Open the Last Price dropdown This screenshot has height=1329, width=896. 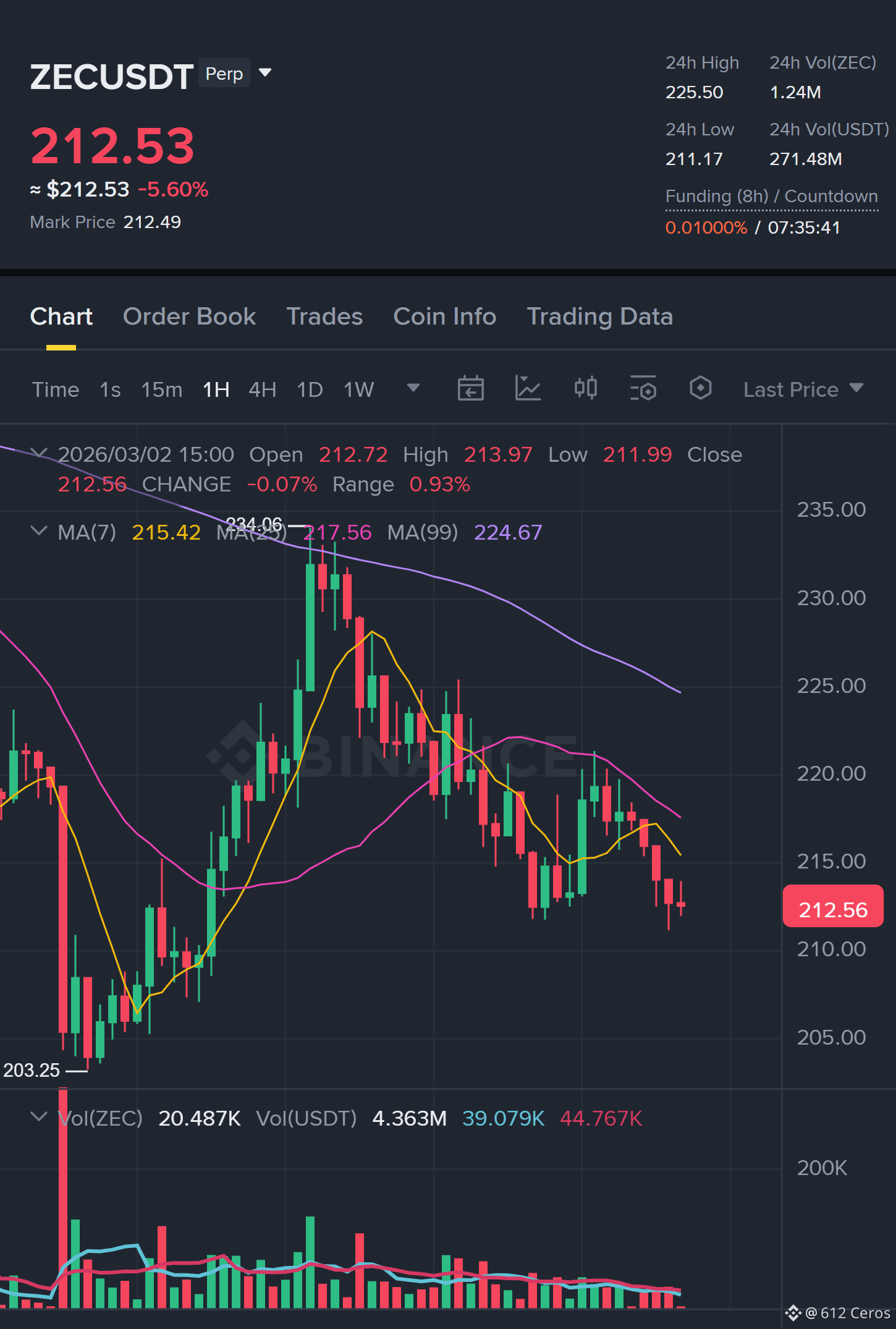tap(803, 389)
